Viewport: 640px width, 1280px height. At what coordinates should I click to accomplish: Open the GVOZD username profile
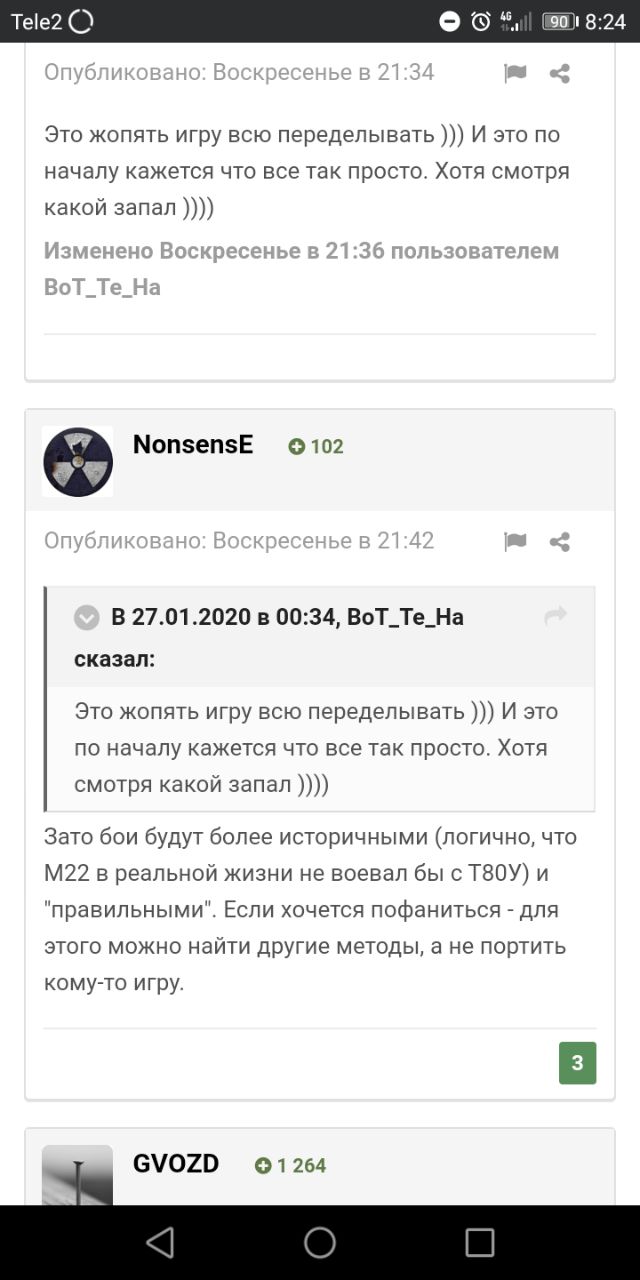click(x=176, y=1164)
